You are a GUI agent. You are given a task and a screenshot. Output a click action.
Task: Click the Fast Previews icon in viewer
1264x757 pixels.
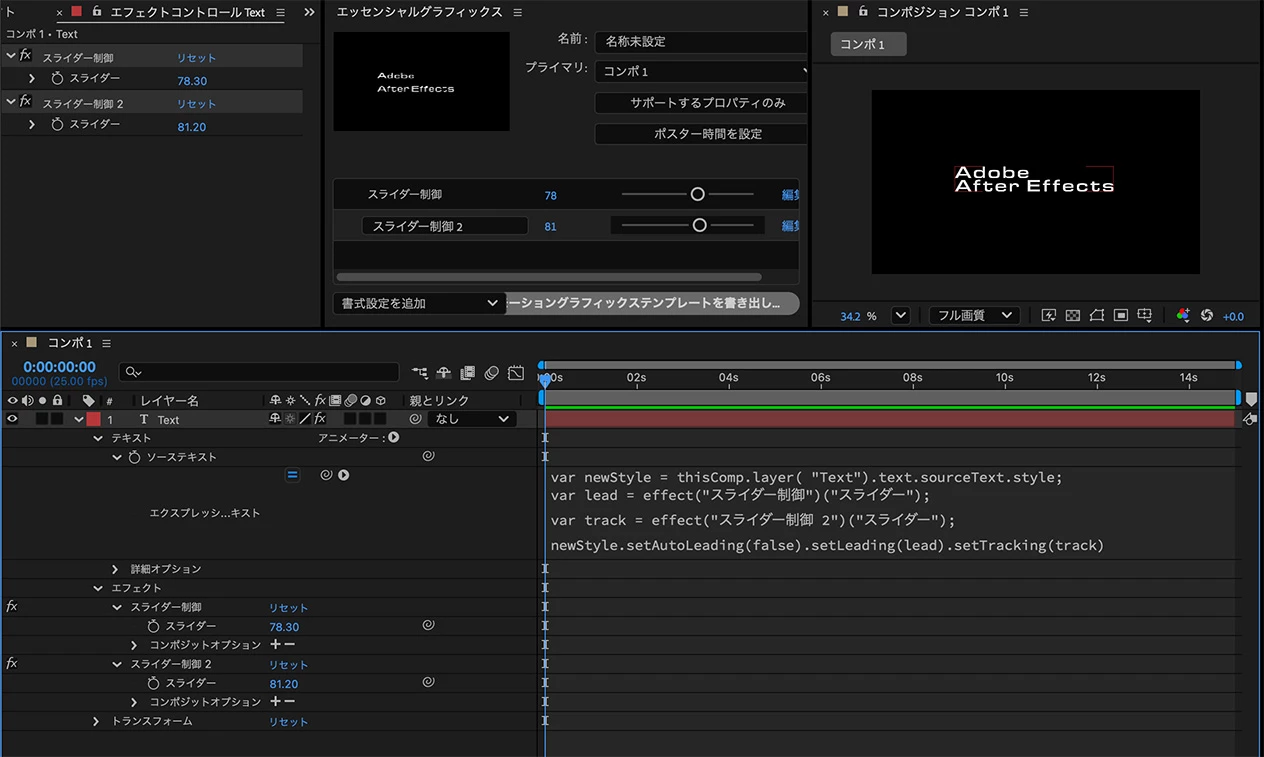coord(1049,315)
